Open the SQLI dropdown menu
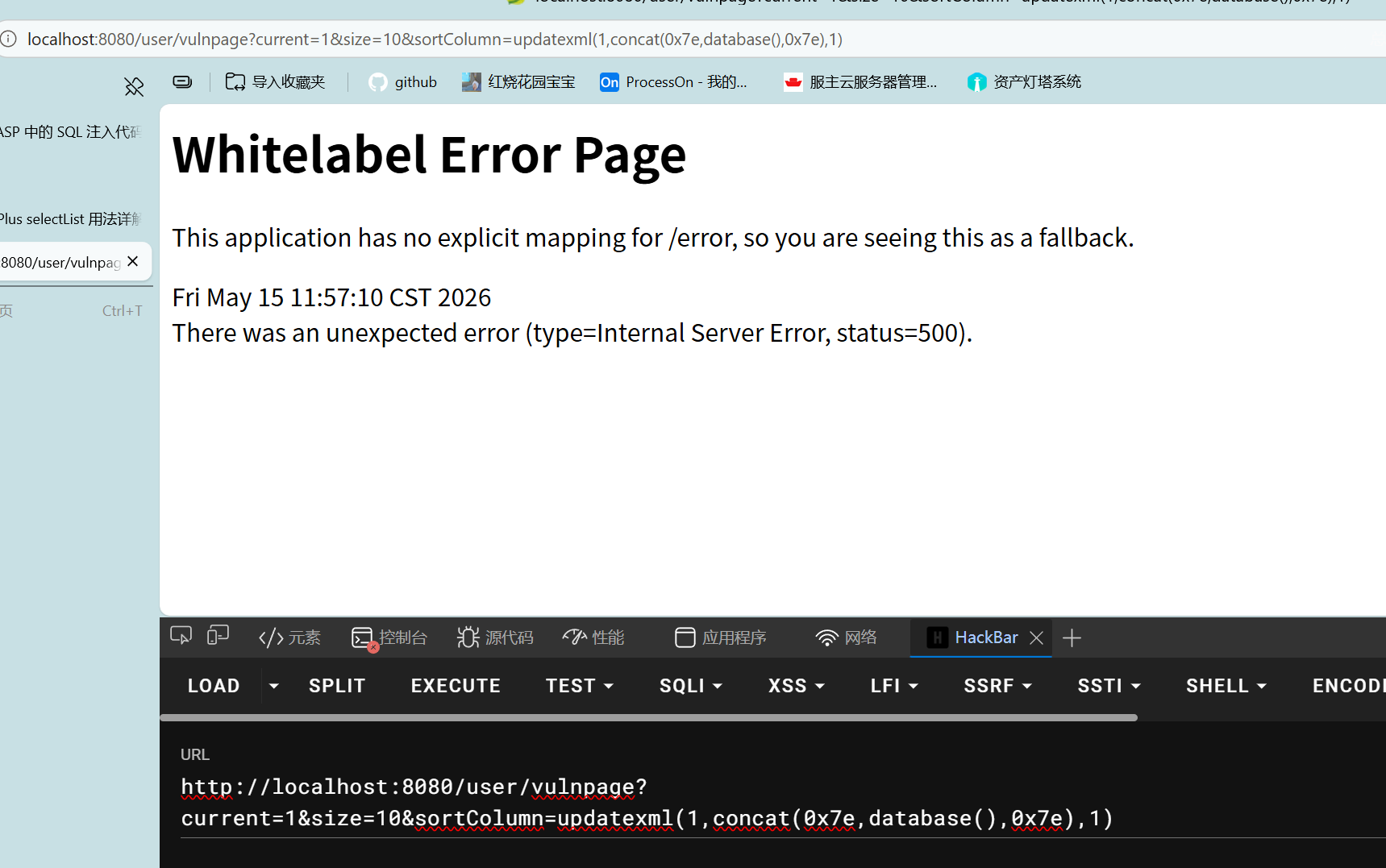This screenshot has height=868, width=1386. 691,686
